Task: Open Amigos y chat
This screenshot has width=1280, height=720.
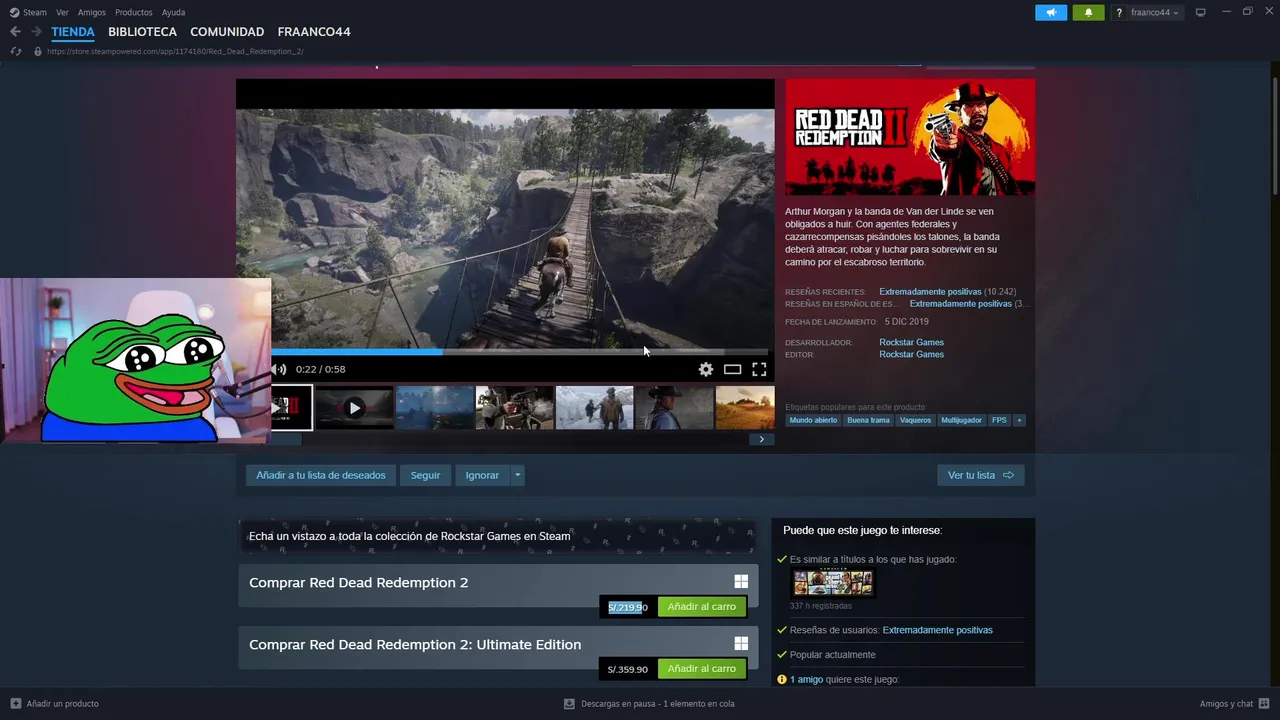Action: pyautogui.click(x=1235, y=704)
